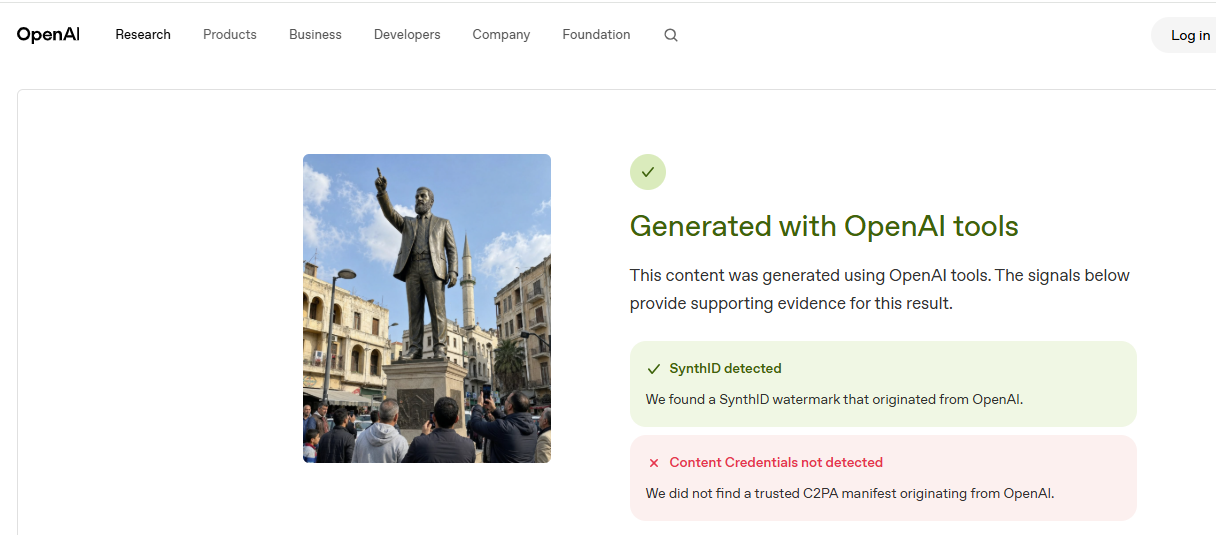The height and width of the screenshot is (535, 1216).
Task: Click the Log in button
Action: [x=1185, y=35]
